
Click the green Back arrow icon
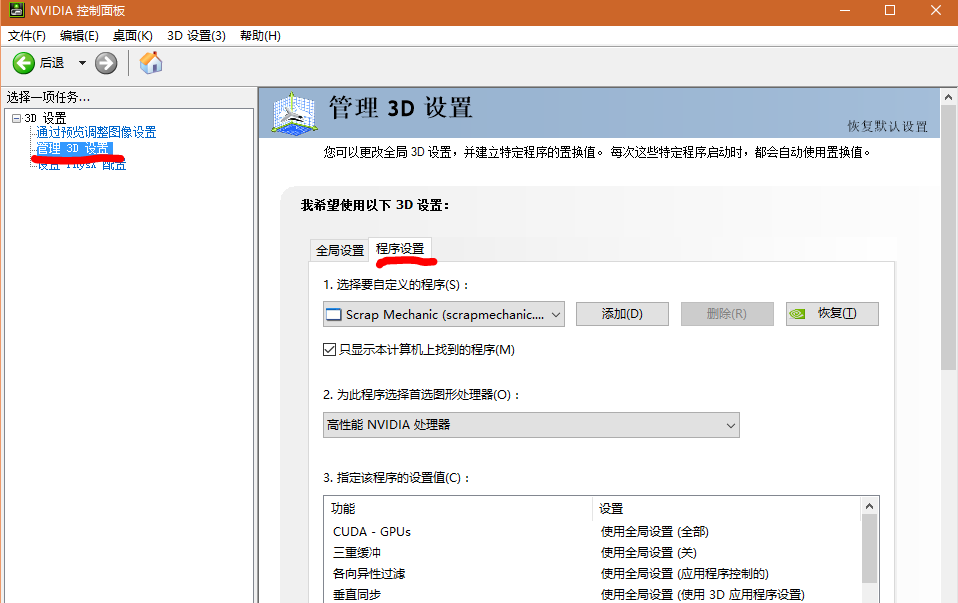[x=24, y=63]
